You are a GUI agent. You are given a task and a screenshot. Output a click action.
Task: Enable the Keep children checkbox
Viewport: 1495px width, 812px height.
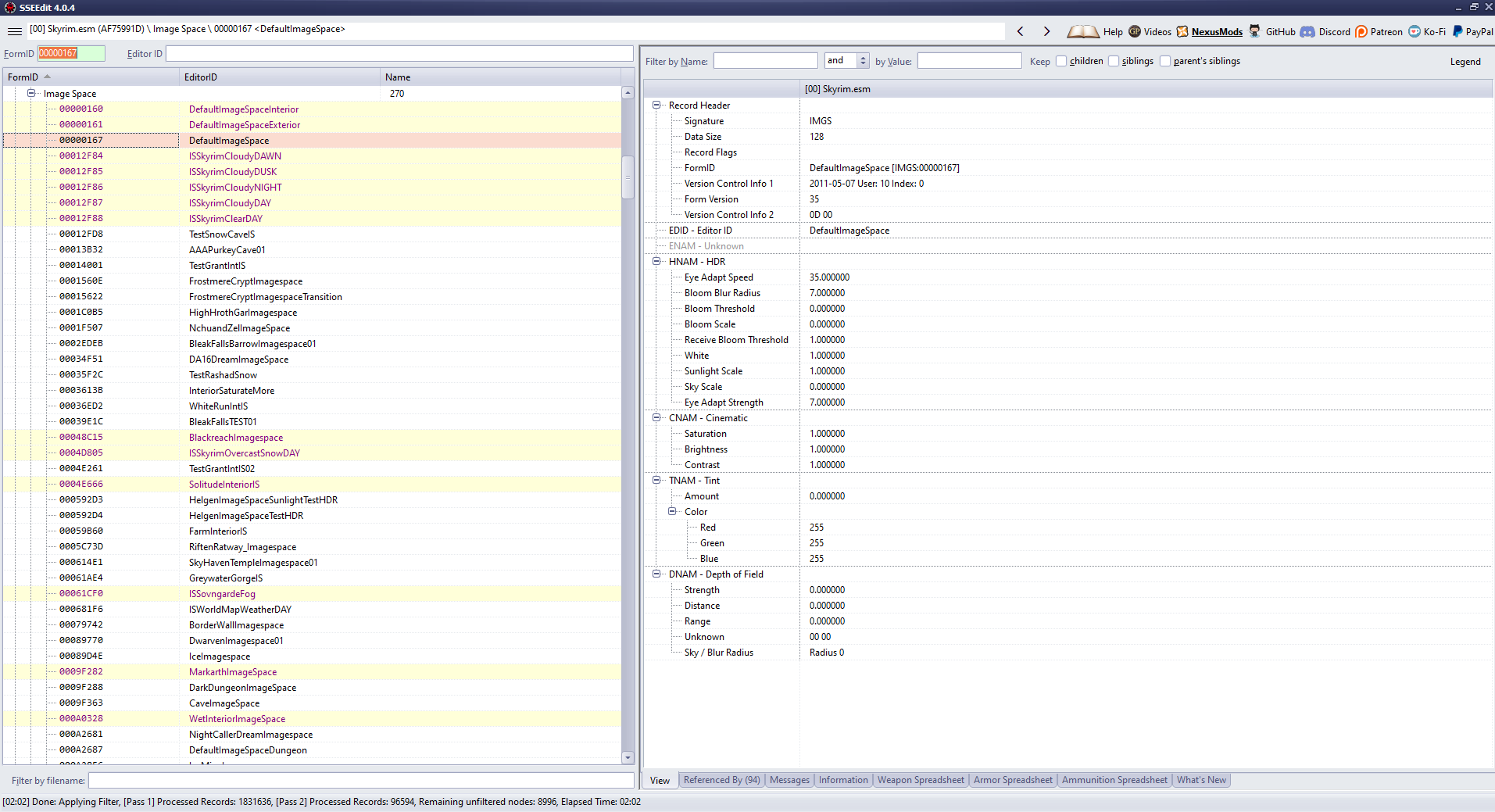tap(1061, 61)
